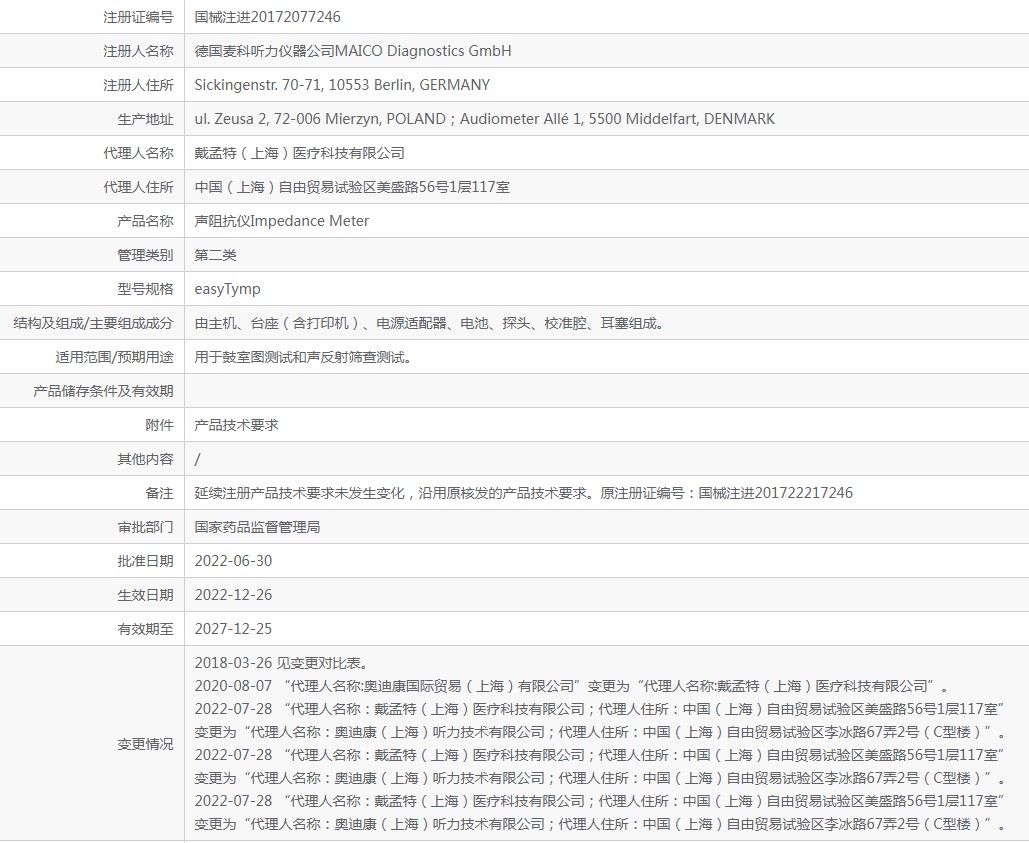Select management category 第二类
Viewport: 1029px width, 843px height.
coord(215,255)
